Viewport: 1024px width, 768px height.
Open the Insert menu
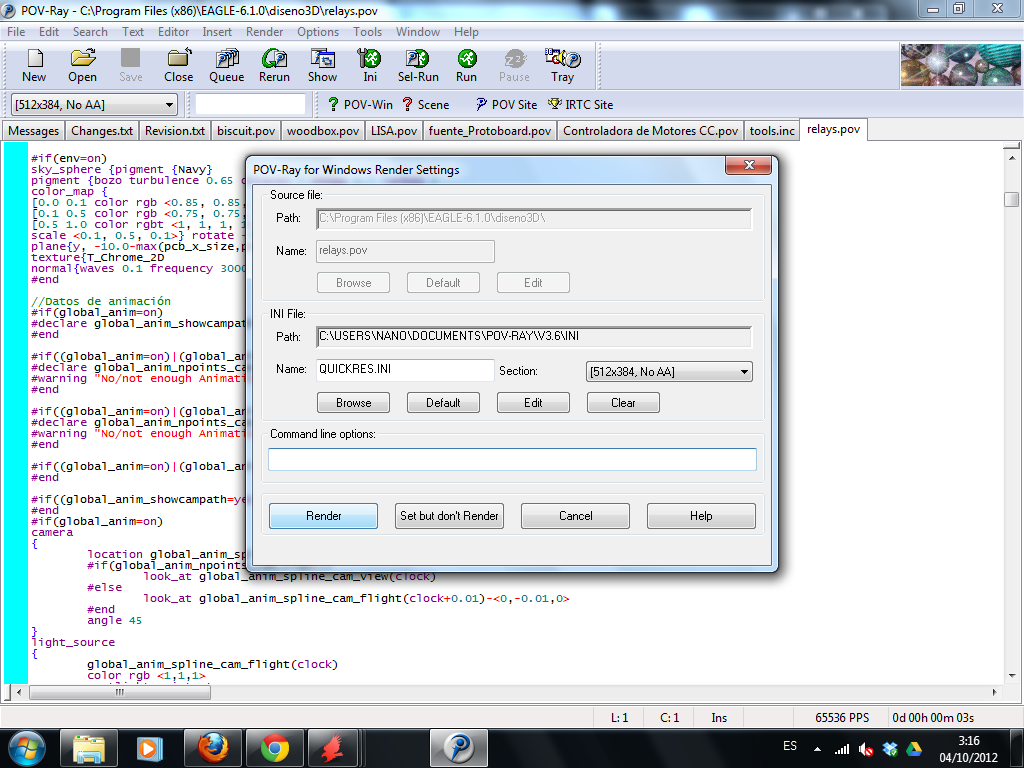click(217, 32)
